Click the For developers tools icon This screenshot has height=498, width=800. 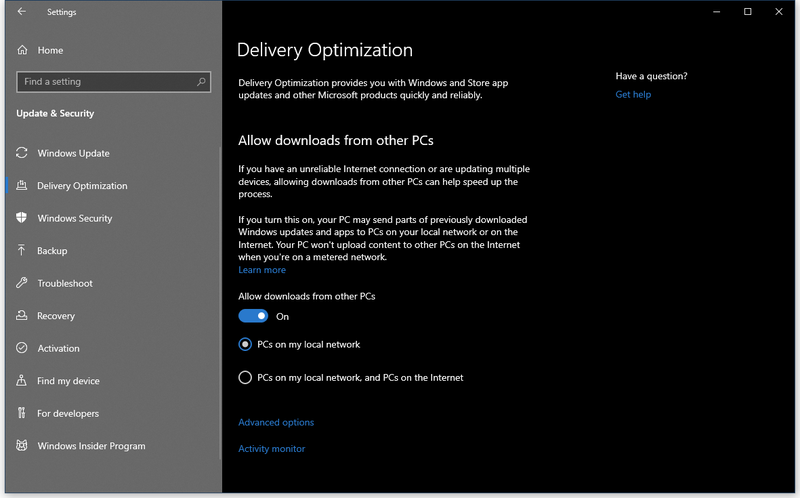21,413
